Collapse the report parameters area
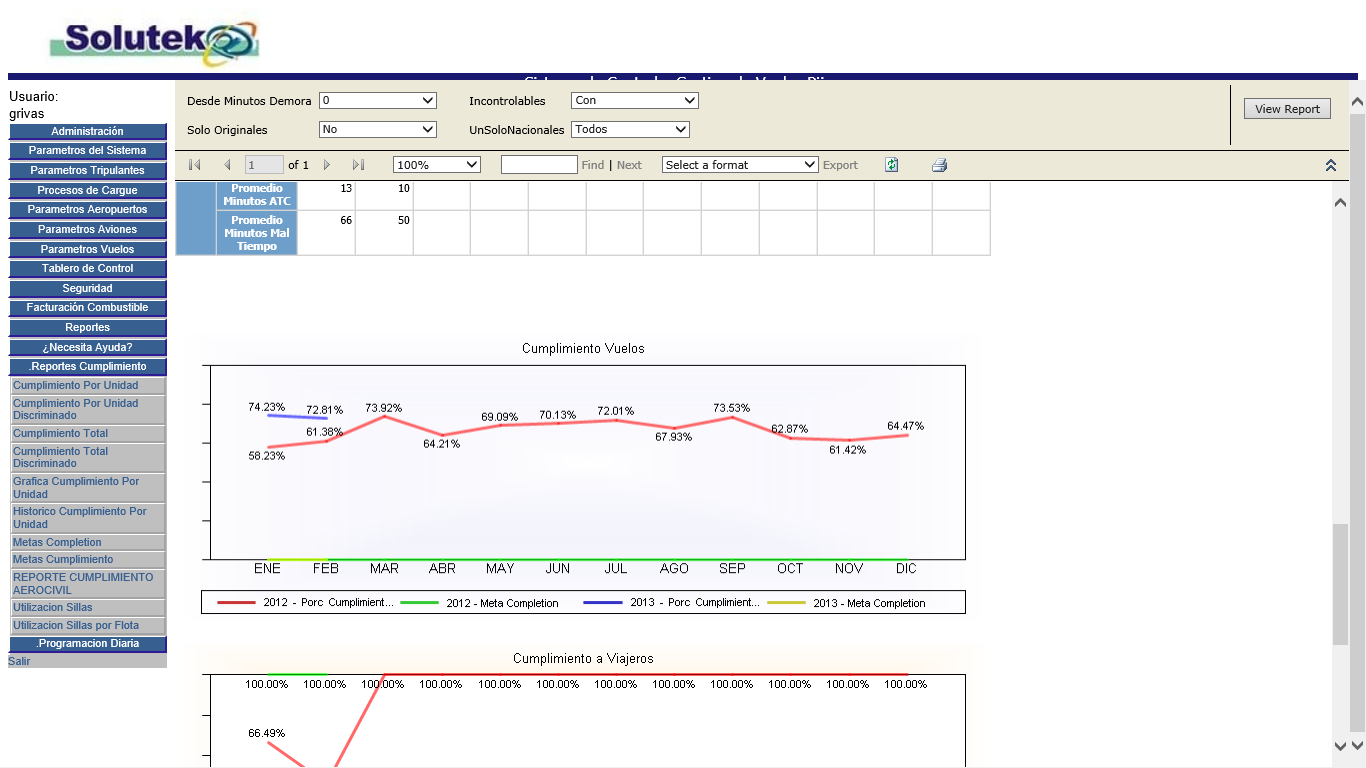The height and width of the screenshot is (768, 1366). (1330, 165)
